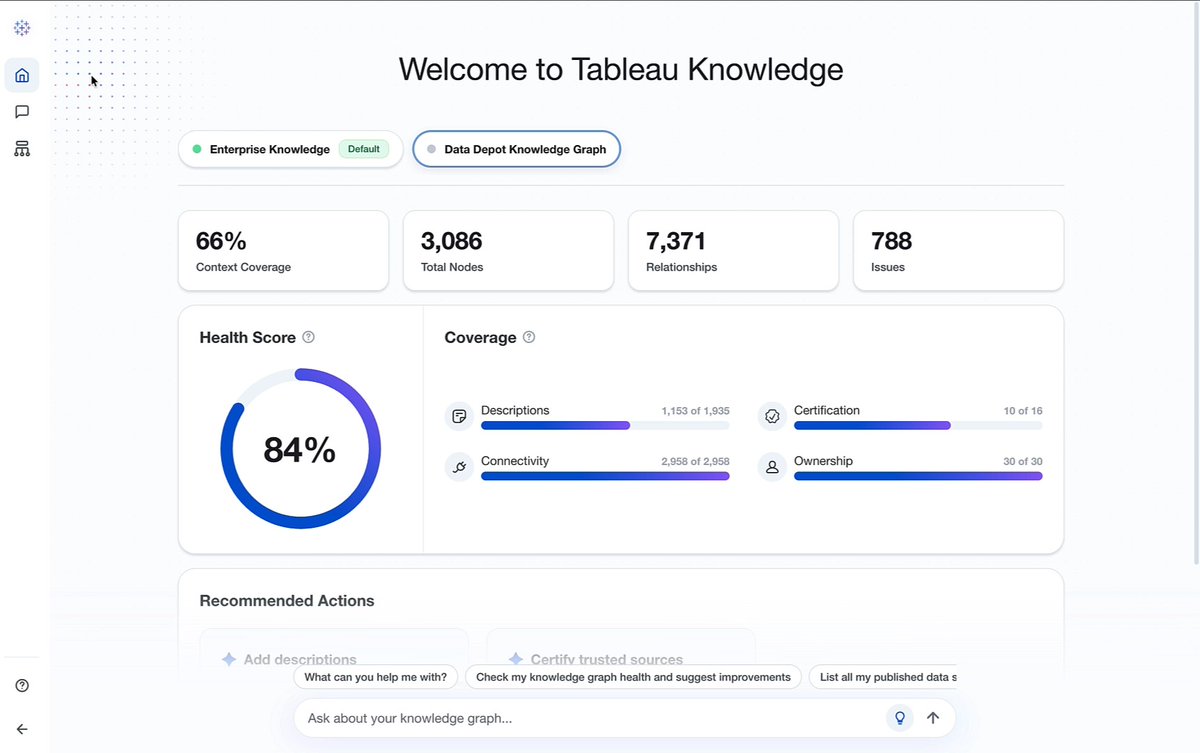The width and height of the screenshot is (1200, 753).
Task: Open the 66% Context Coverage card
Action: click(283, 251)
